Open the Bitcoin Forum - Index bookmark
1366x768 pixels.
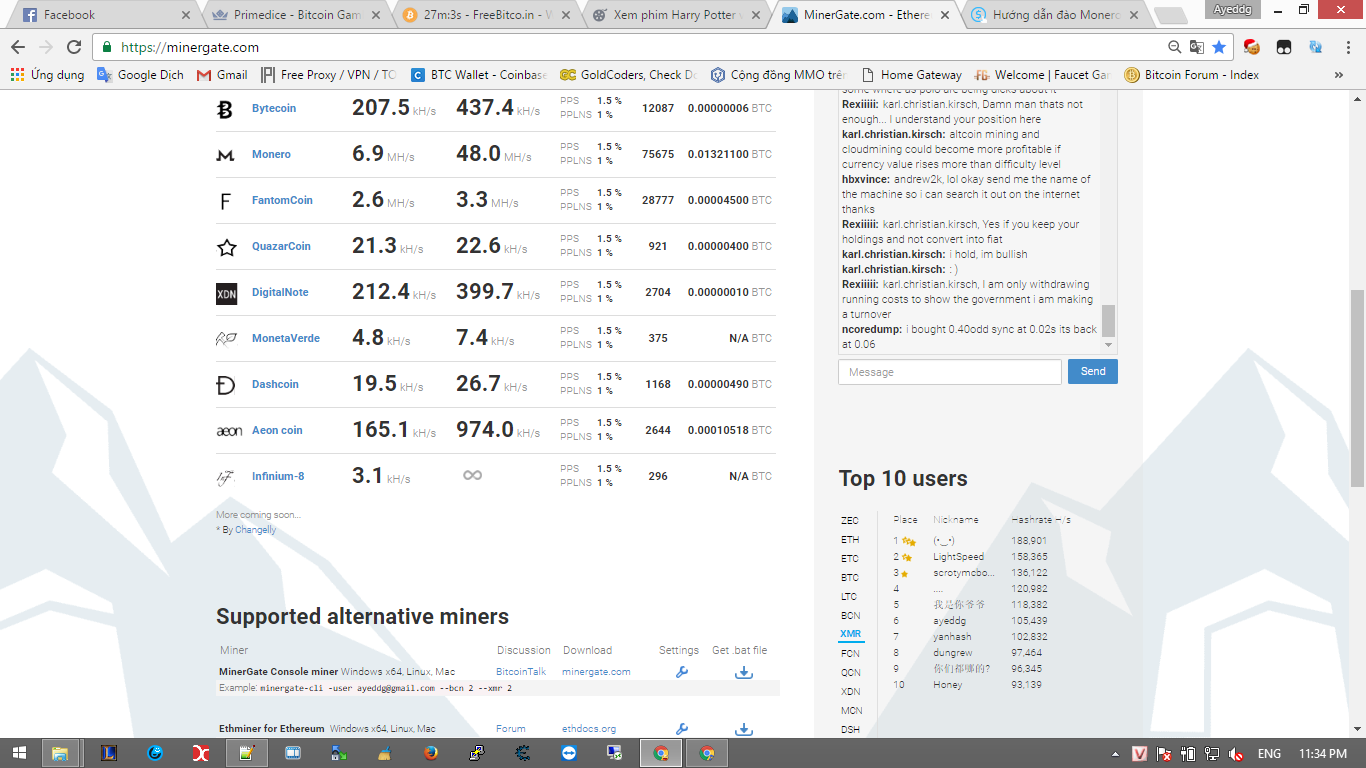coord(1192,75)
